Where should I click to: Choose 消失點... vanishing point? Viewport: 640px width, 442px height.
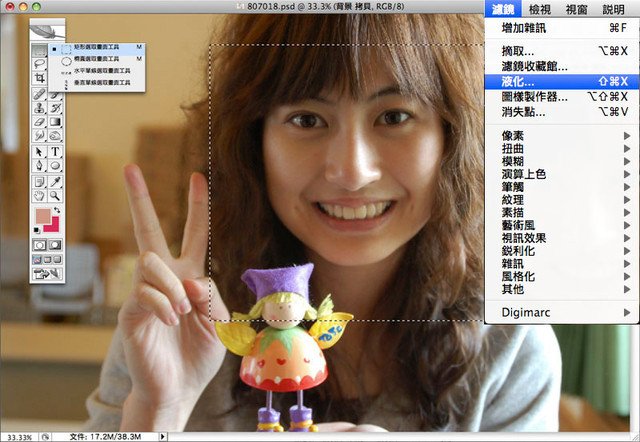[x=562, y=111]
